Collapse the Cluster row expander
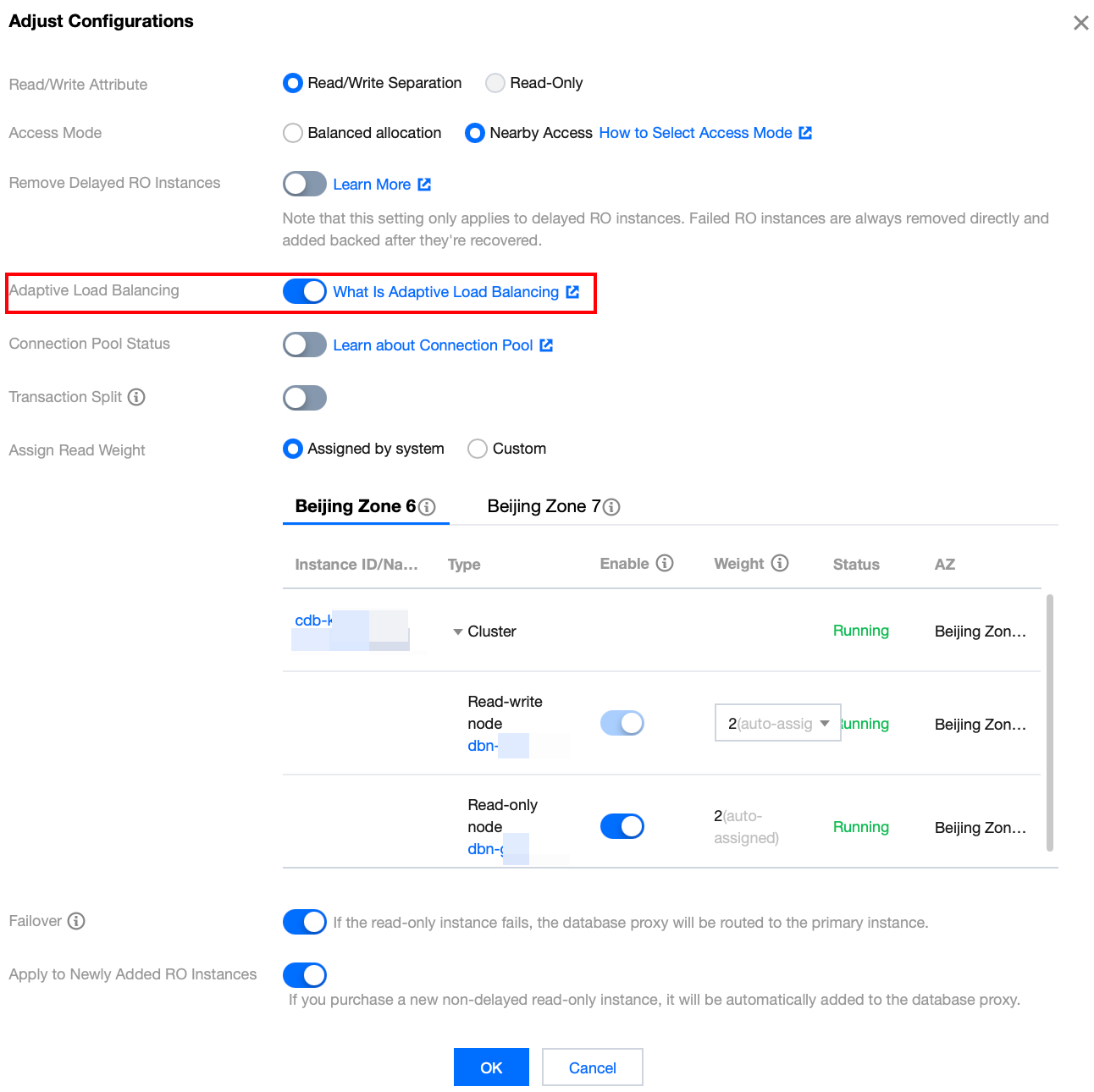The image size is (1094, 1092). pyautogui.click(x=458, y=632)
